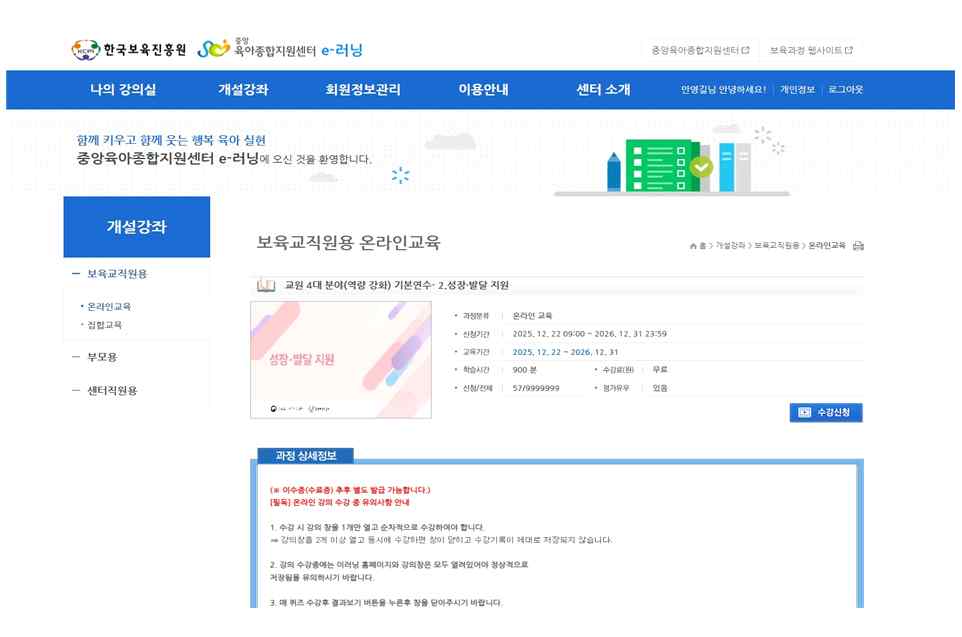Click the 육아종합지원센터 e-러닝 logo

point(280,49)
